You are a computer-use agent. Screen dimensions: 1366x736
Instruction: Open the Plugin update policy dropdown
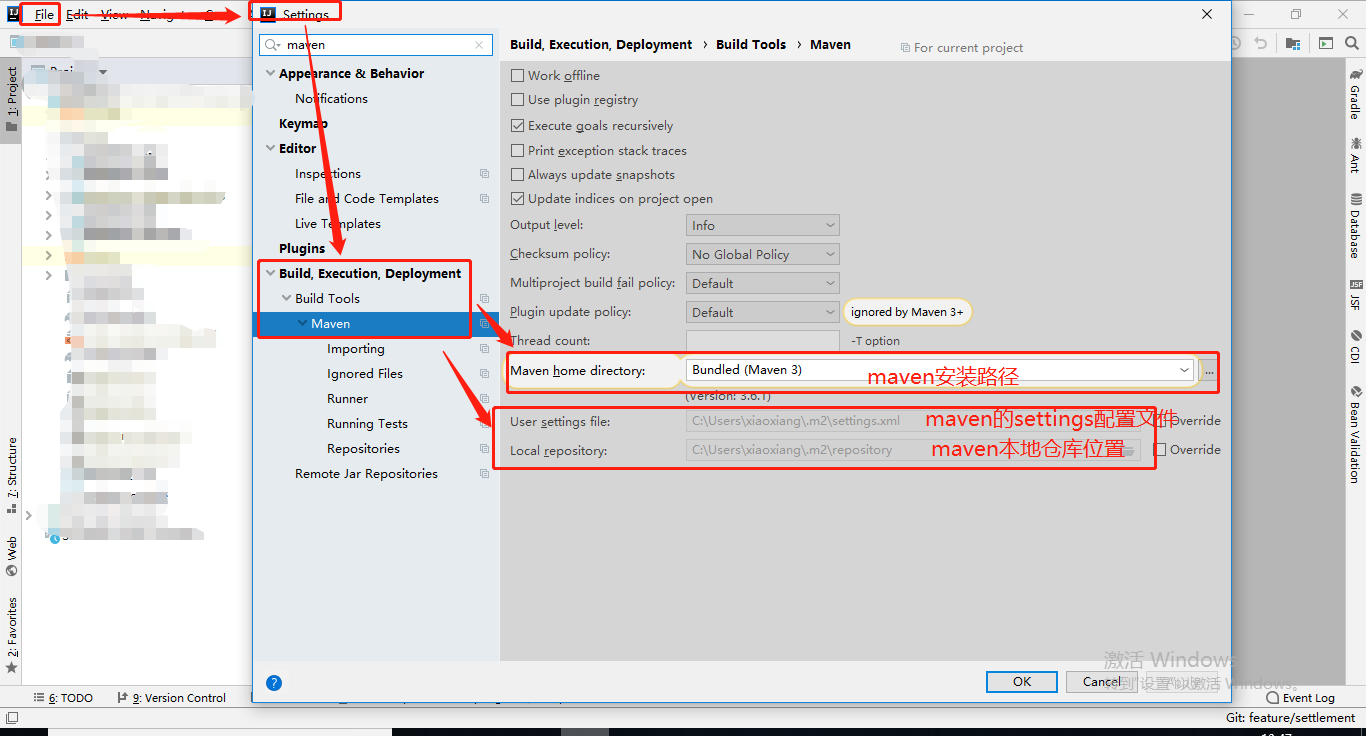point(762,313)
